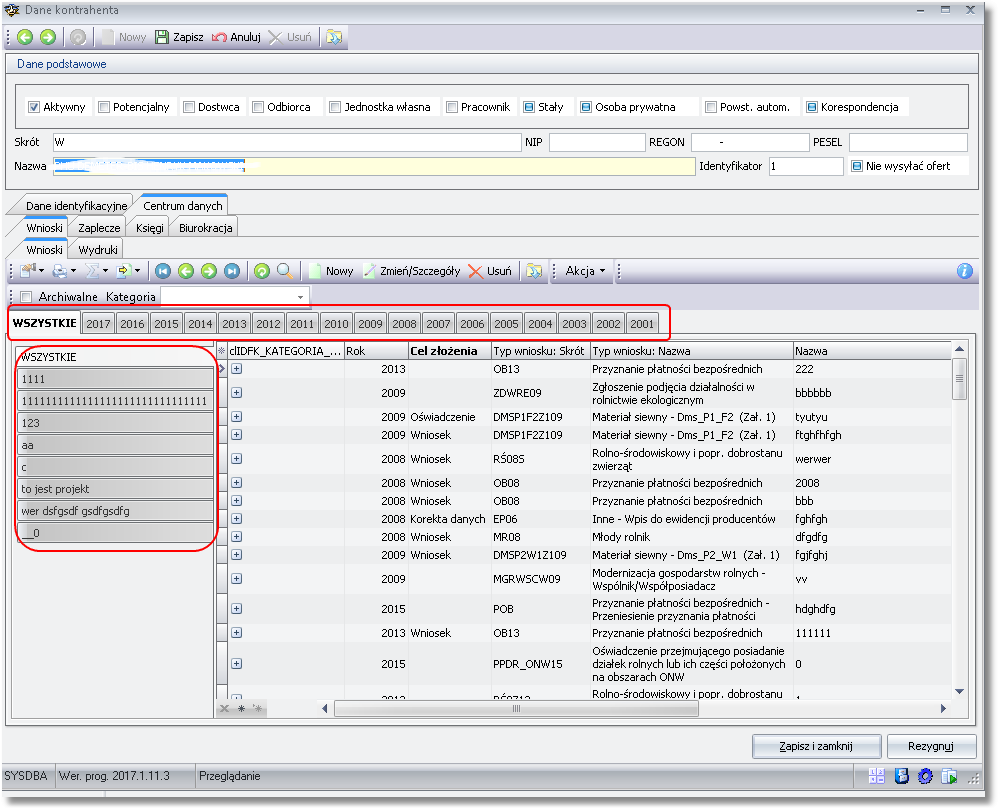Viewport: 999px width, 811px height.
Task: Delete selected wniosek with Usuń
Action: coord(490,271)
